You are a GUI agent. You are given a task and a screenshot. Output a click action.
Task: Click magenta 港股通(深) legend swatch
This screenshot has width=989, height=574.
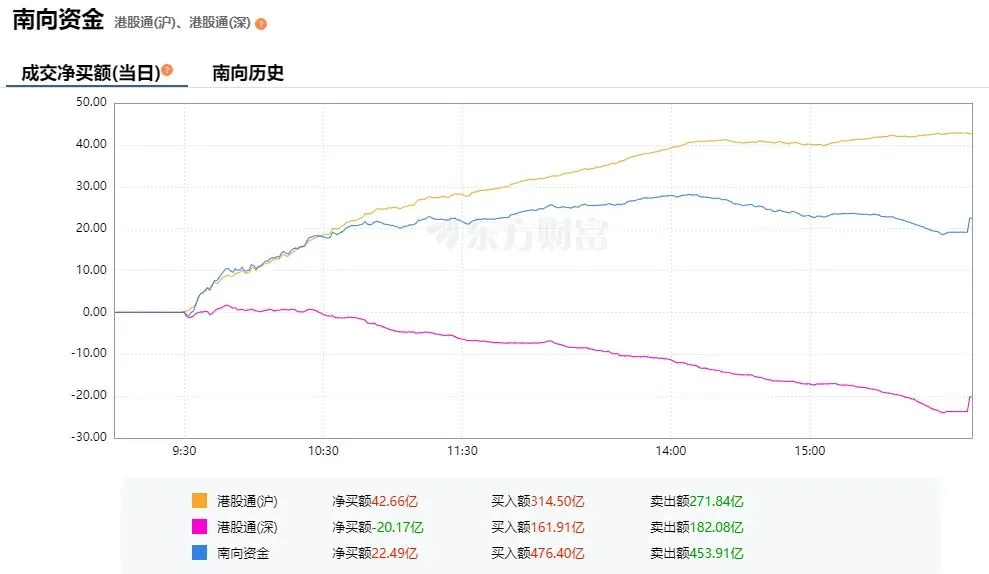[199, 526]
